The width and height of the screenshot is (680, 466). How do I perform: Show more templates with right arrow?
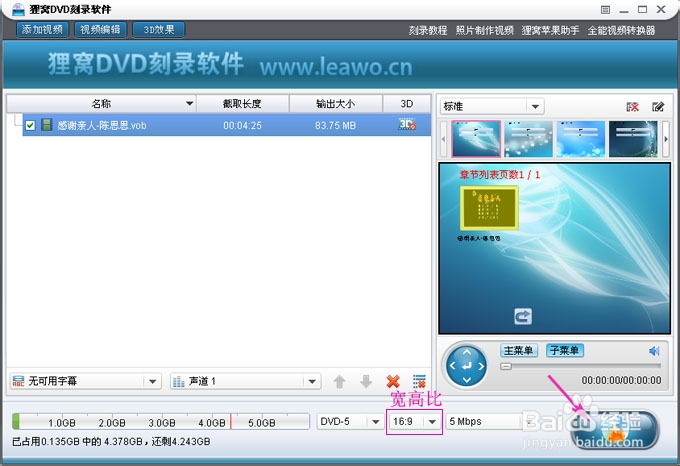[666, 139]
